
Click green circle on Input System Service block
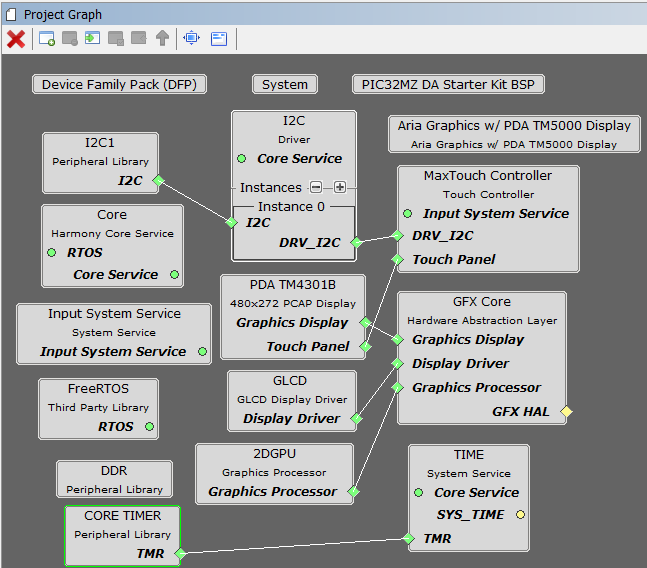(203, 351)
